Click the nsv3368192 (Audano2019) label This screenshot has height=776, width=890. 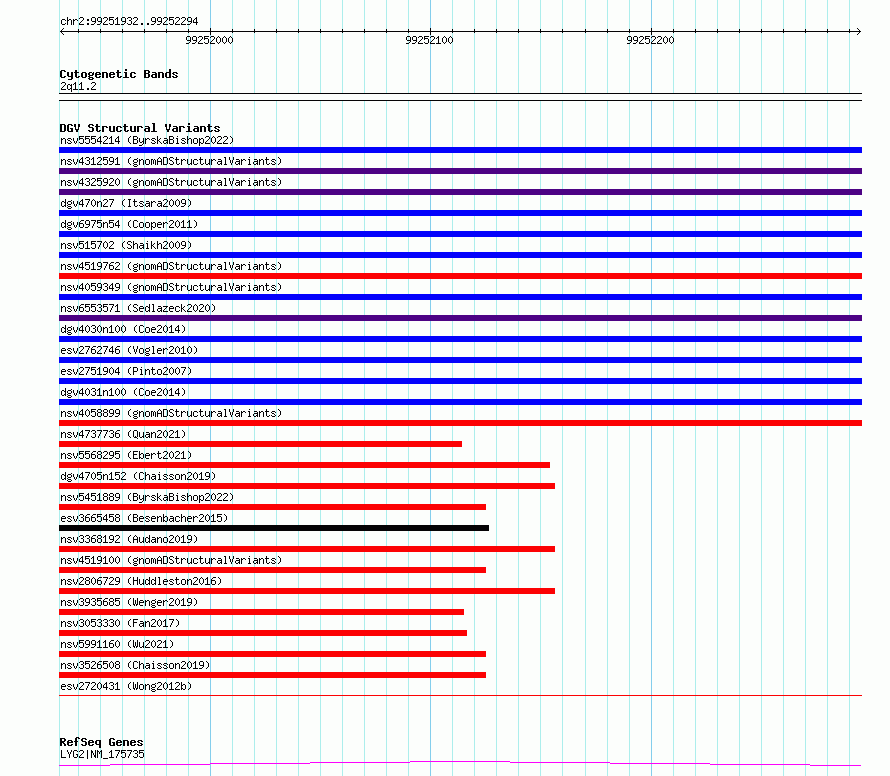coord(129,539)
